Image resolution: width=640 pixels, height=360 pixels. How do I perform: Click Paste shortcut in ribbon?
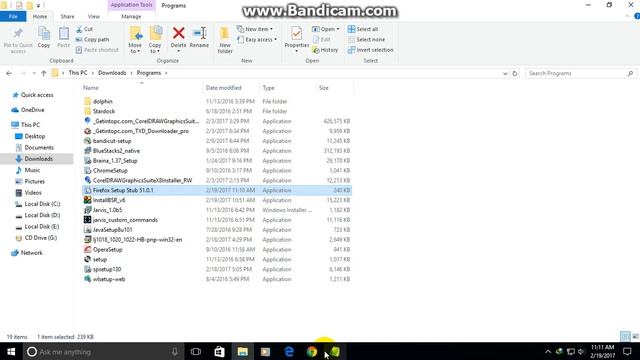pyautogui.click(x=97, y=50)
